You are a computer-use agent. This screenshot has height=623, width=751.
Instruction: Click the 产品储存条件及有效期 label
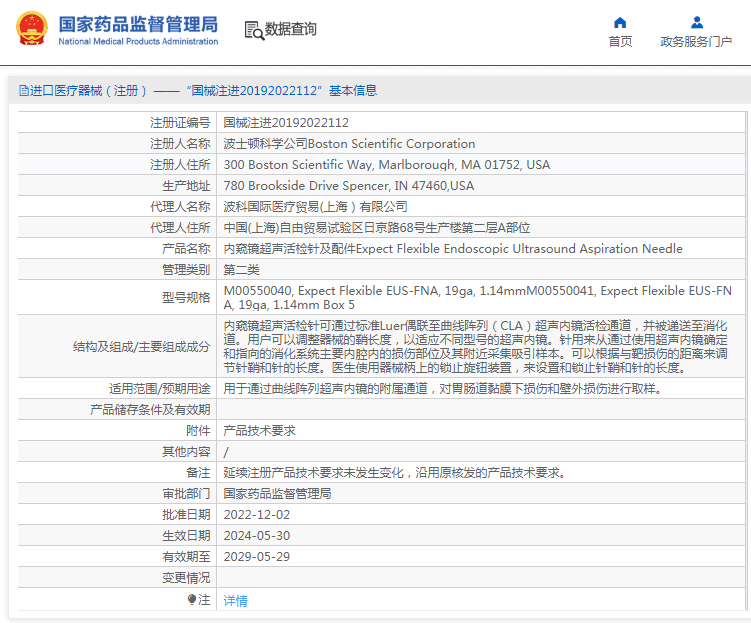[150, 409]
